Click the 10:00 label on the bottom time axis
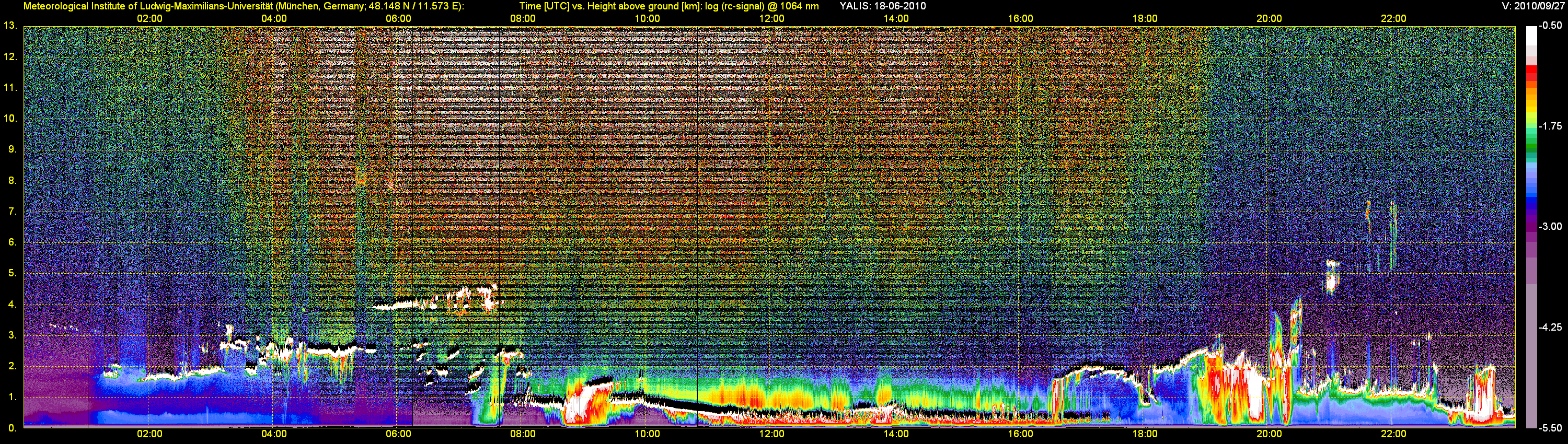 coord(647,434)
